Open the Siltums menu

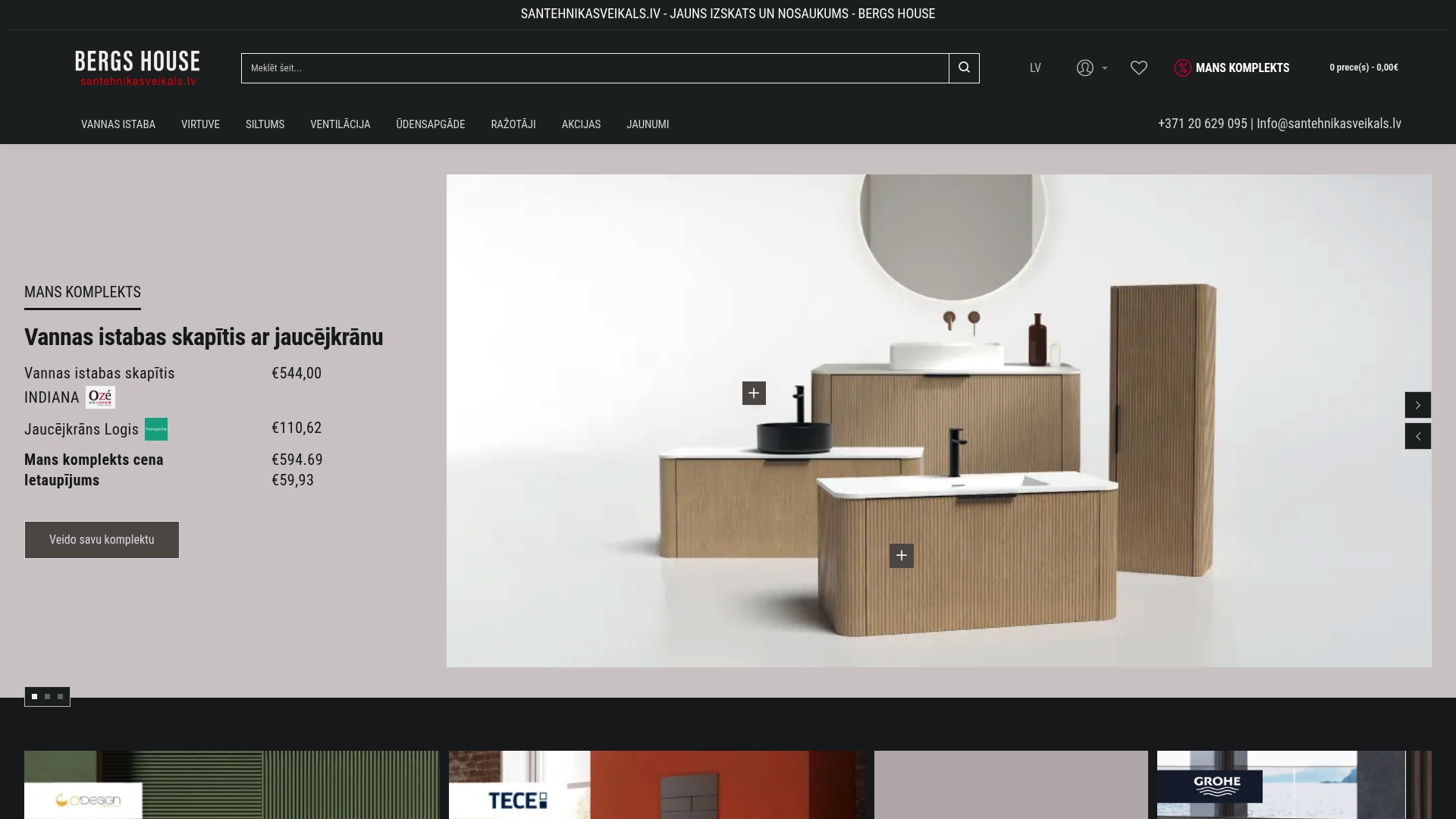[265, 124]
